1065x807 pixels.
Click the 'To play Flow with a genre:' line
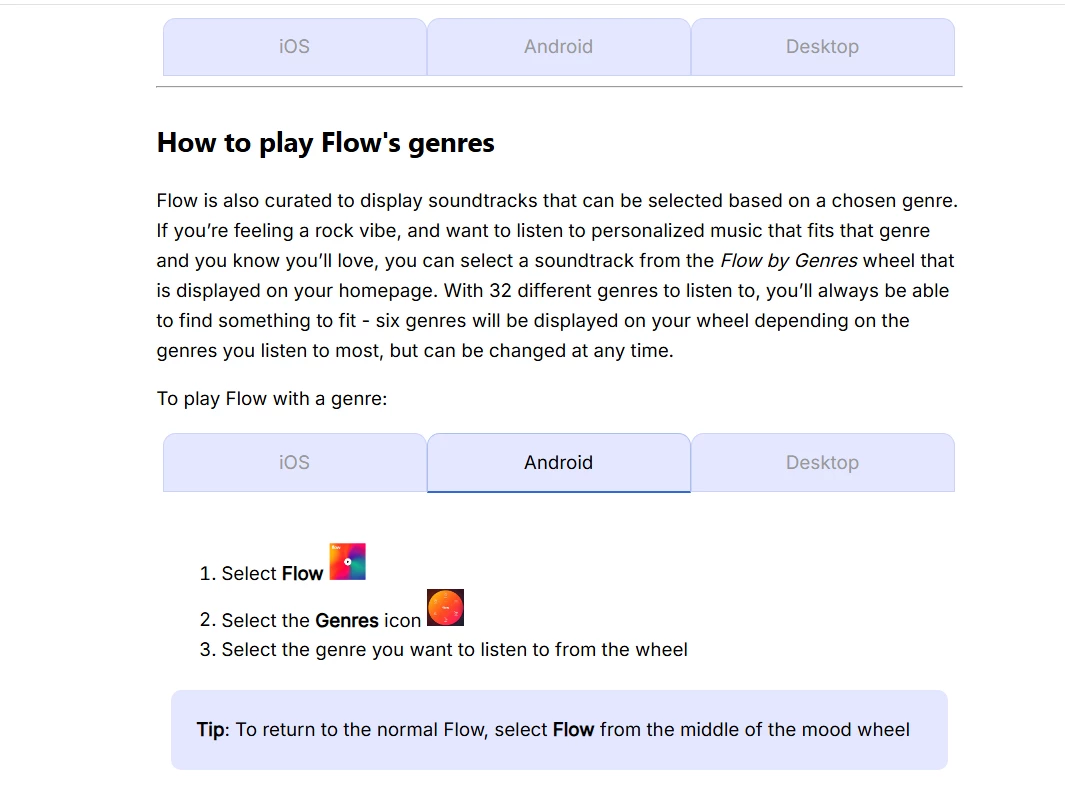(x=272, y=399)
